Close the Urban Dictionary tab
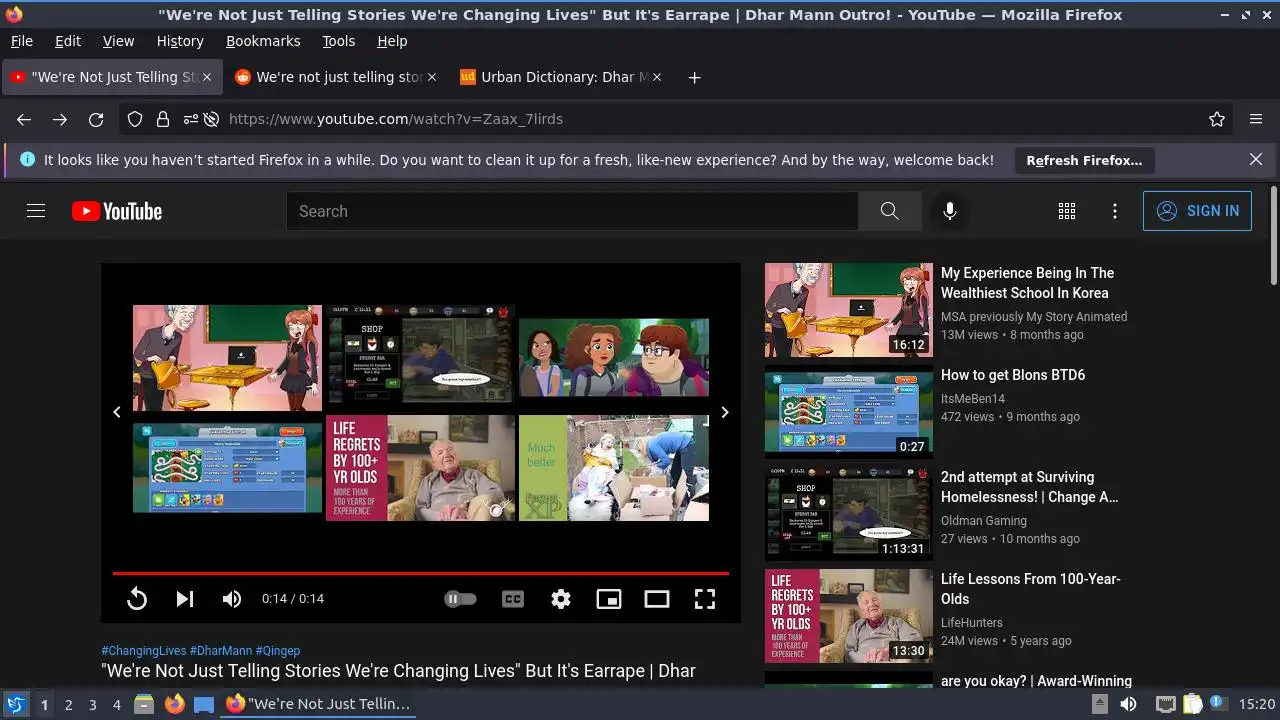 (x=656, y=77)
